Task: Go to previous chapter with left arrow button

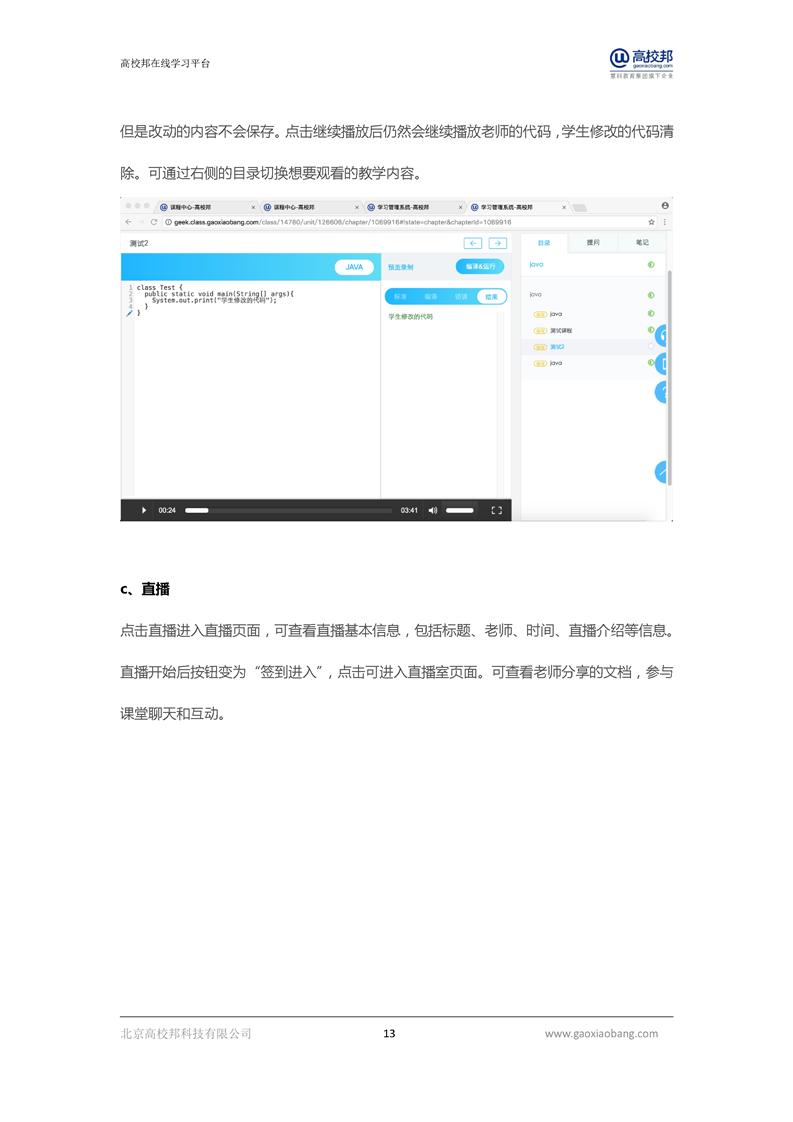Action: [472, 243]
